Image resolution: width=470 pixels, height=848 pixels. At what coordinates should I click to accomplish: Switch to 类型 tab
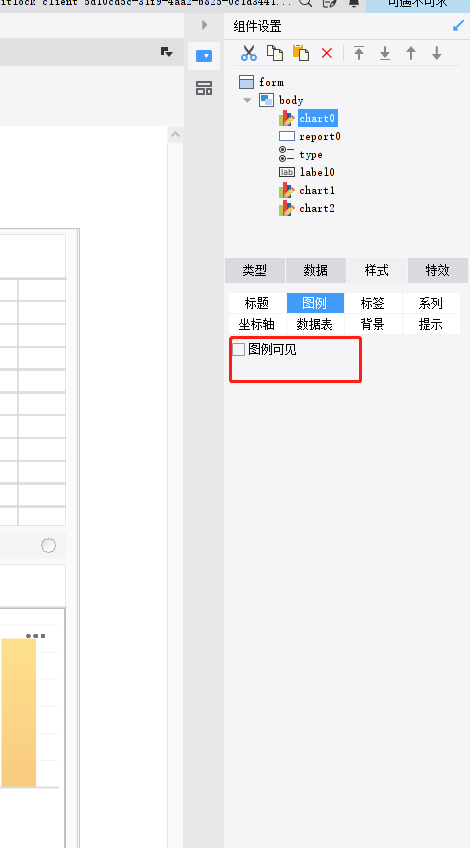(x=254, y=270)
